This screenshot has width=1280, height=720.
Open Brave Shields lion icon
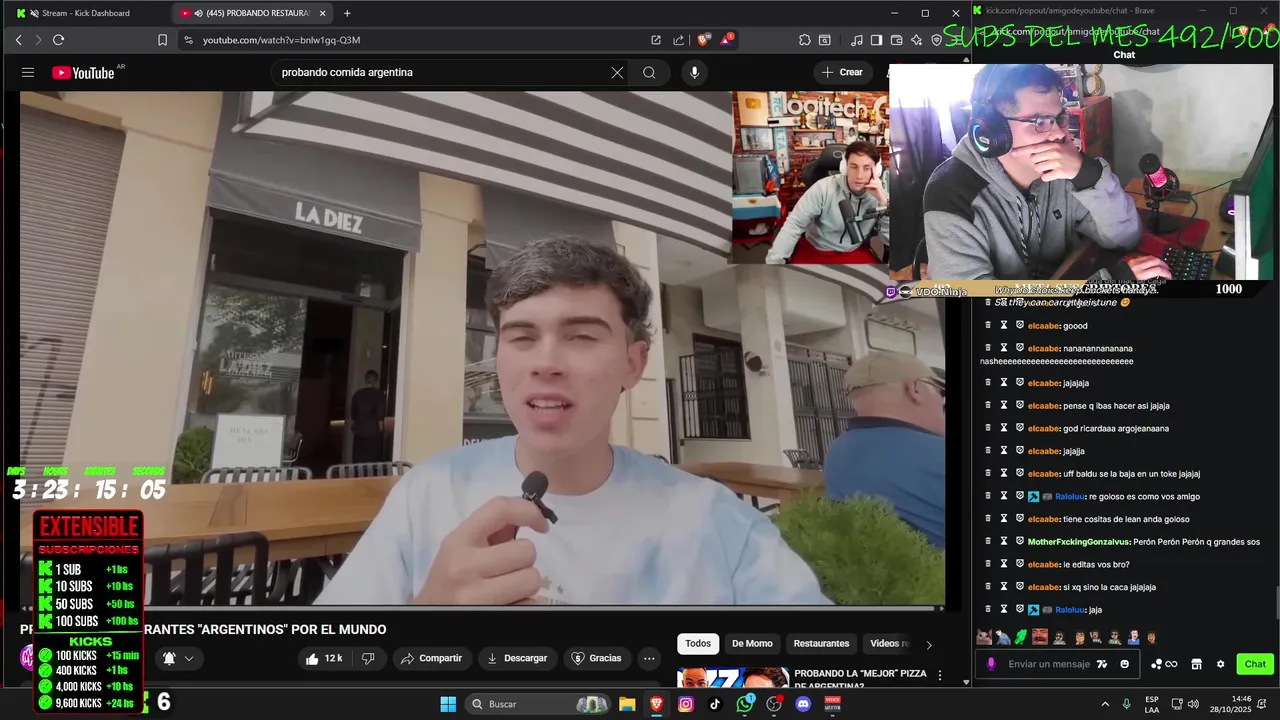704,40
